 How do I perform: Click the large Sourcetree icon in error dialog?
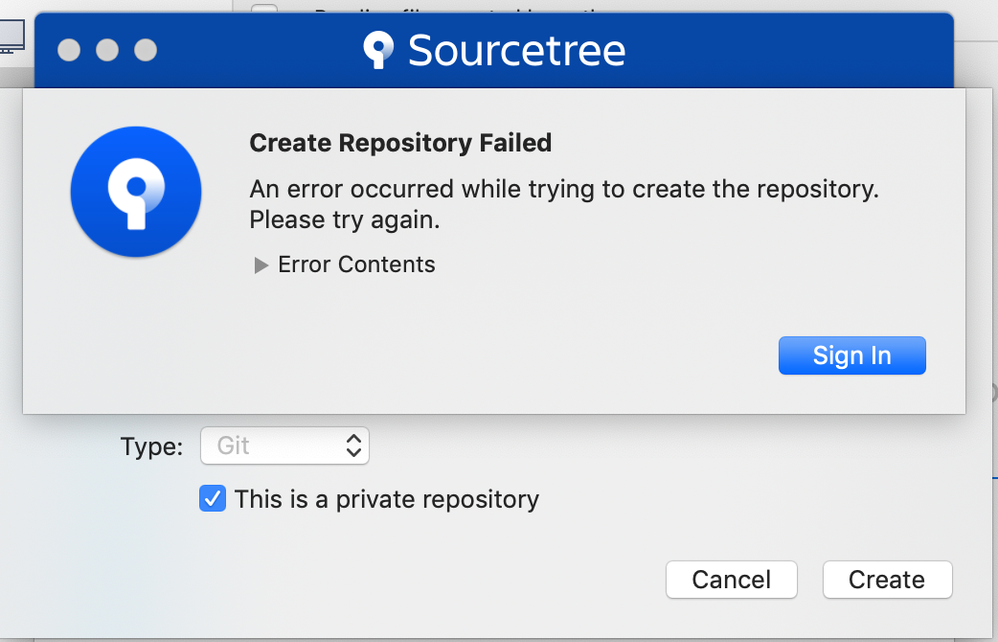click(136, 192)
